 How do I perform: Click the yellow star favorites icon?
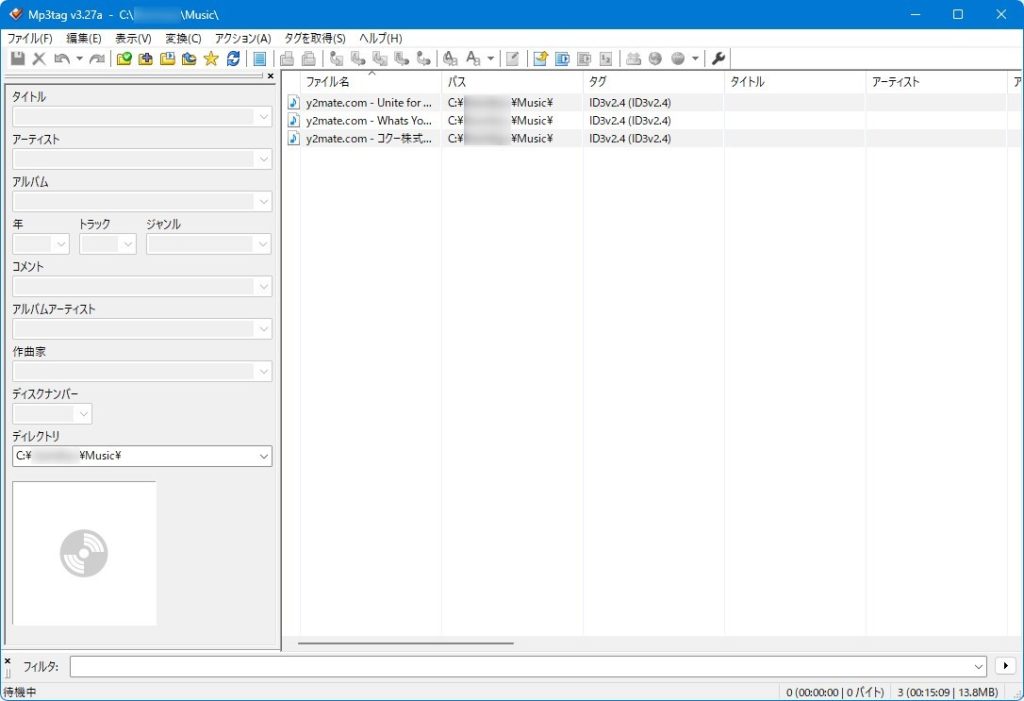(x=211, y=59)
